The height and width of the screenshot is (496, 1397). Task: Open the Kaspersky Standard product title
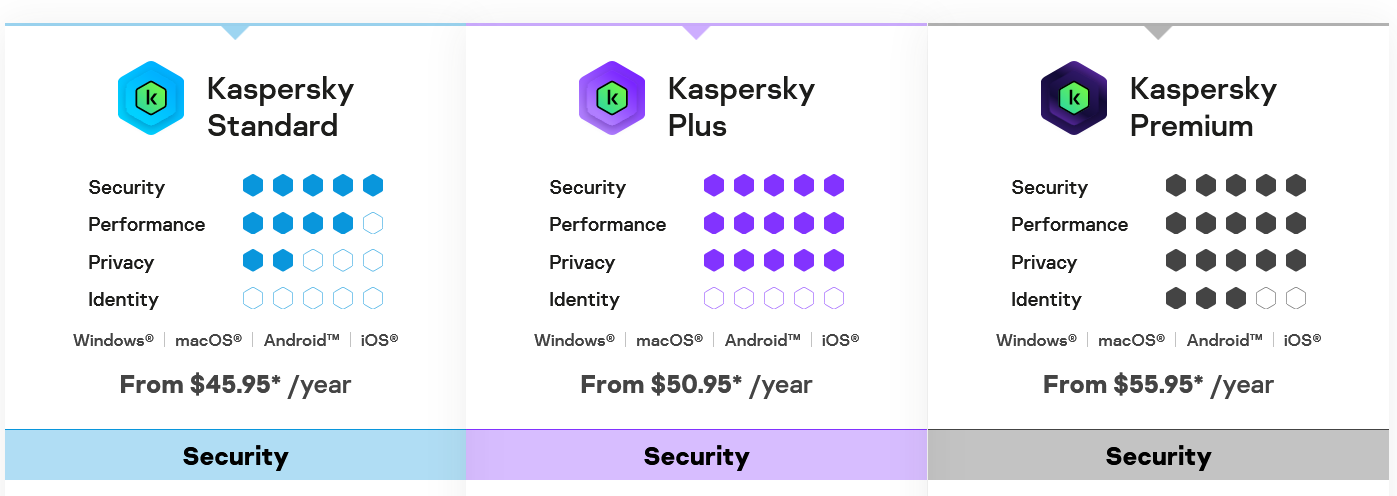pyautogui.click(x=280, y=107)
